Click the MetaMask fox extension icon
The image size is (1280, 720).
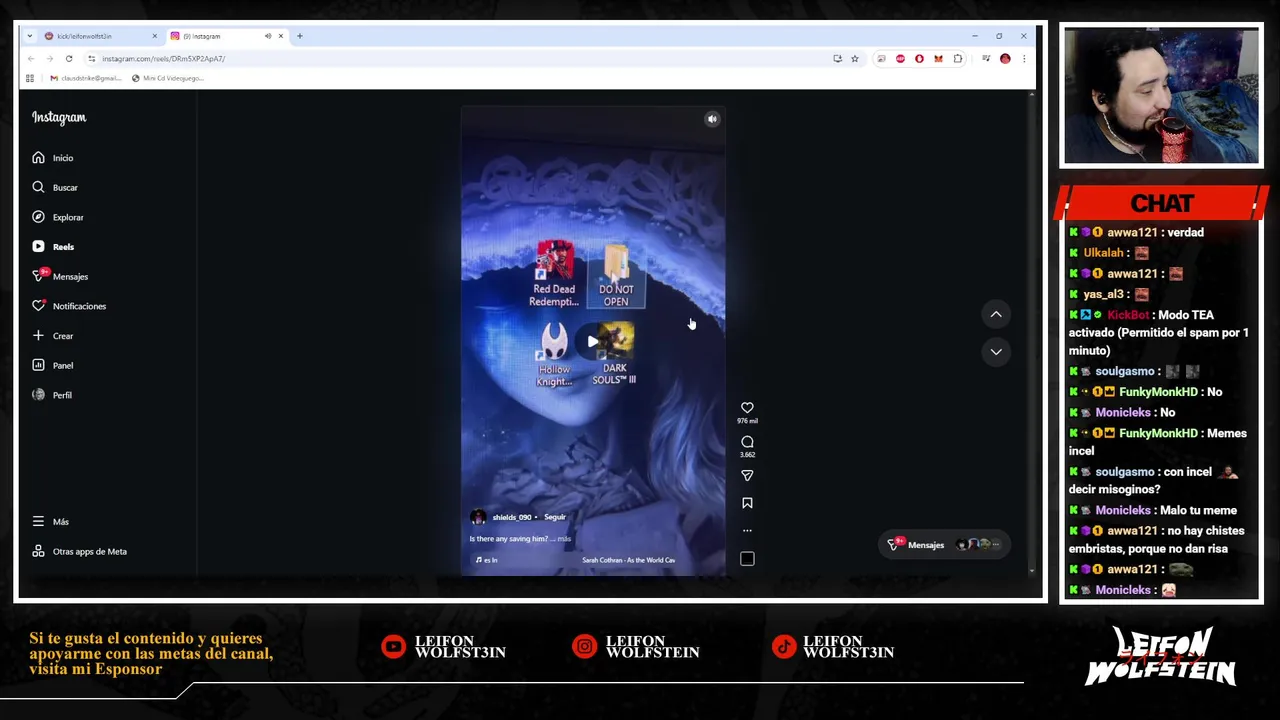(938, 59)
